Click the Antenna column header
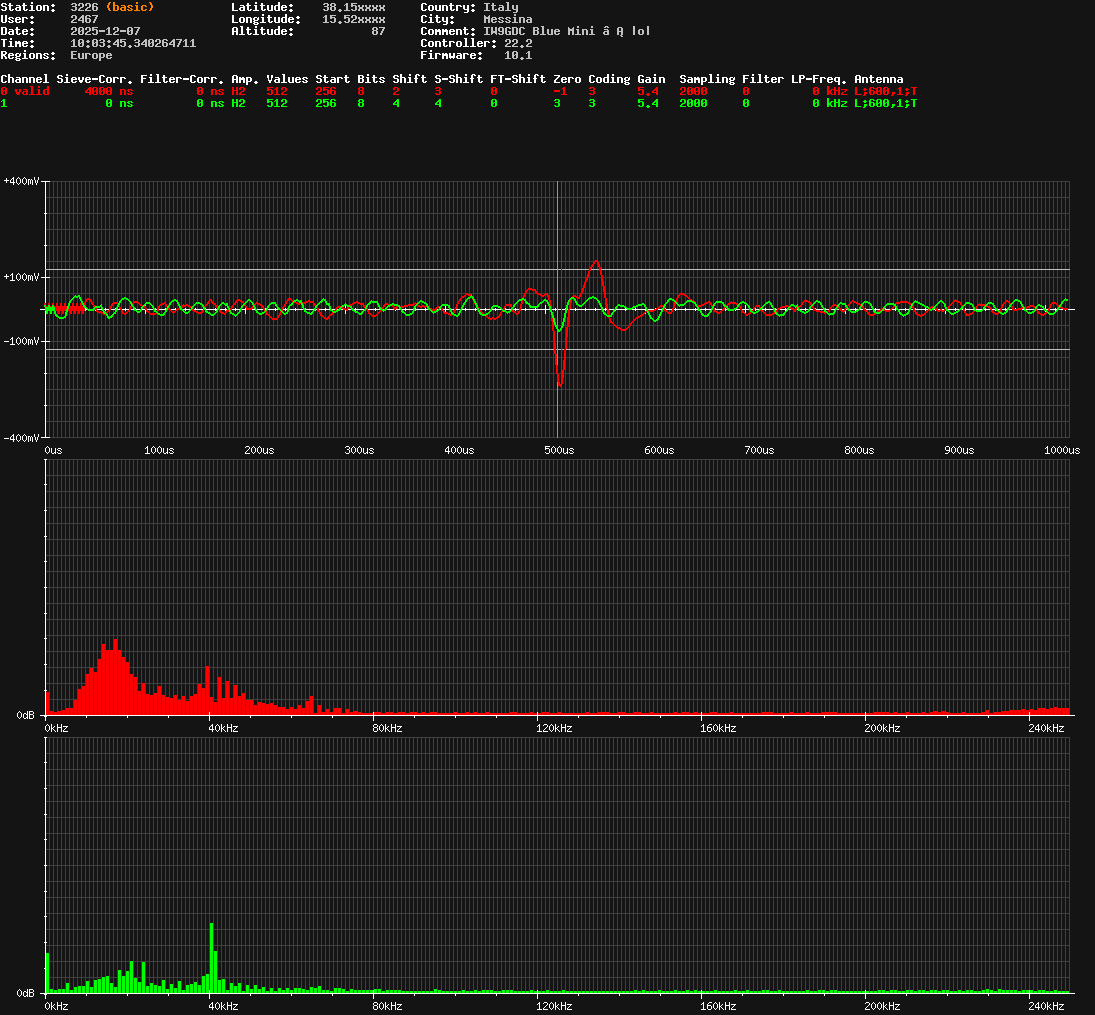Viewport: 1095px width, 1015px height. coord(878,79)
